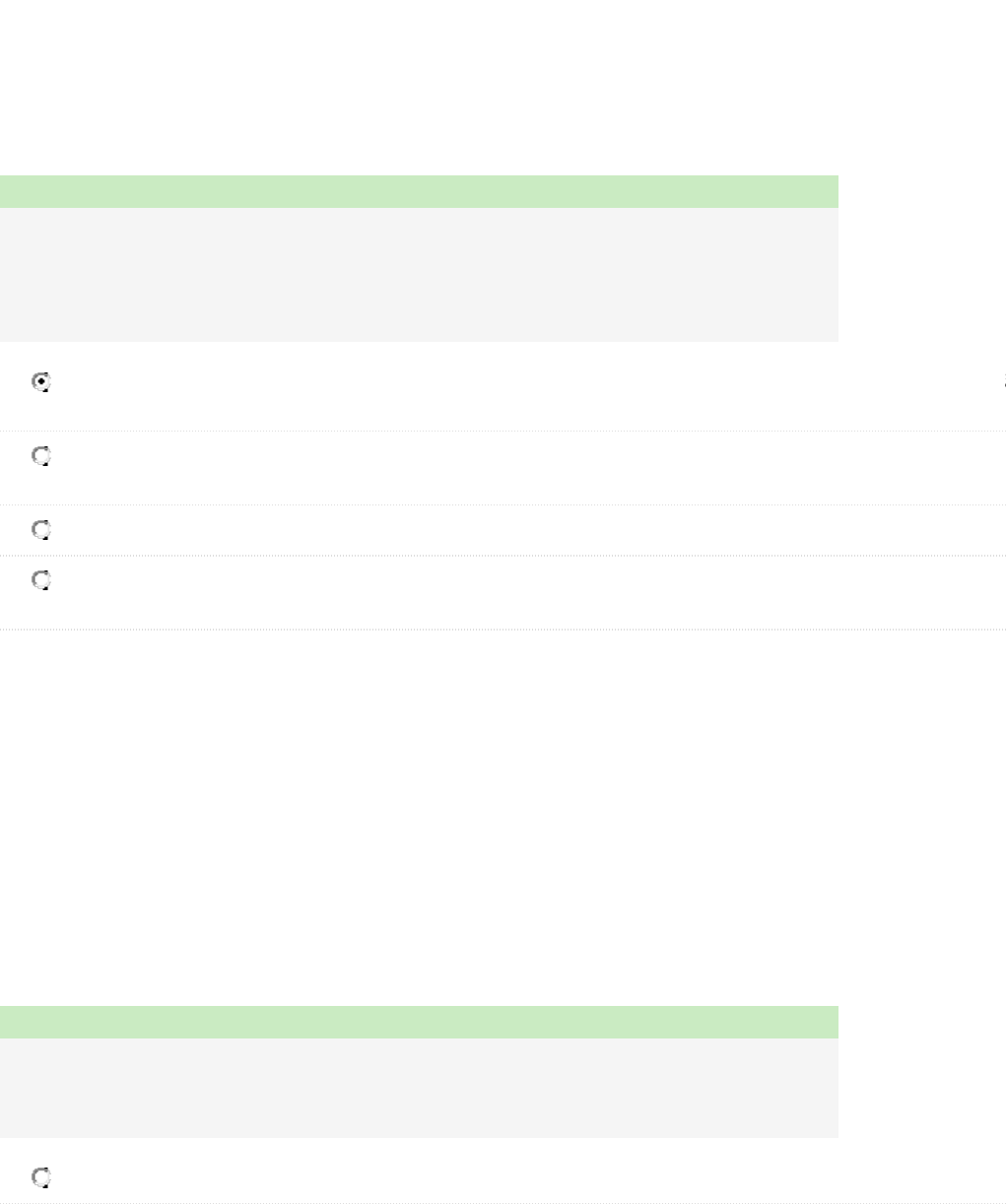Click the second answer row's blank text area
Image resolution: width=1006 pixels, height=1204 pixels.
click(x=493, y=468)
